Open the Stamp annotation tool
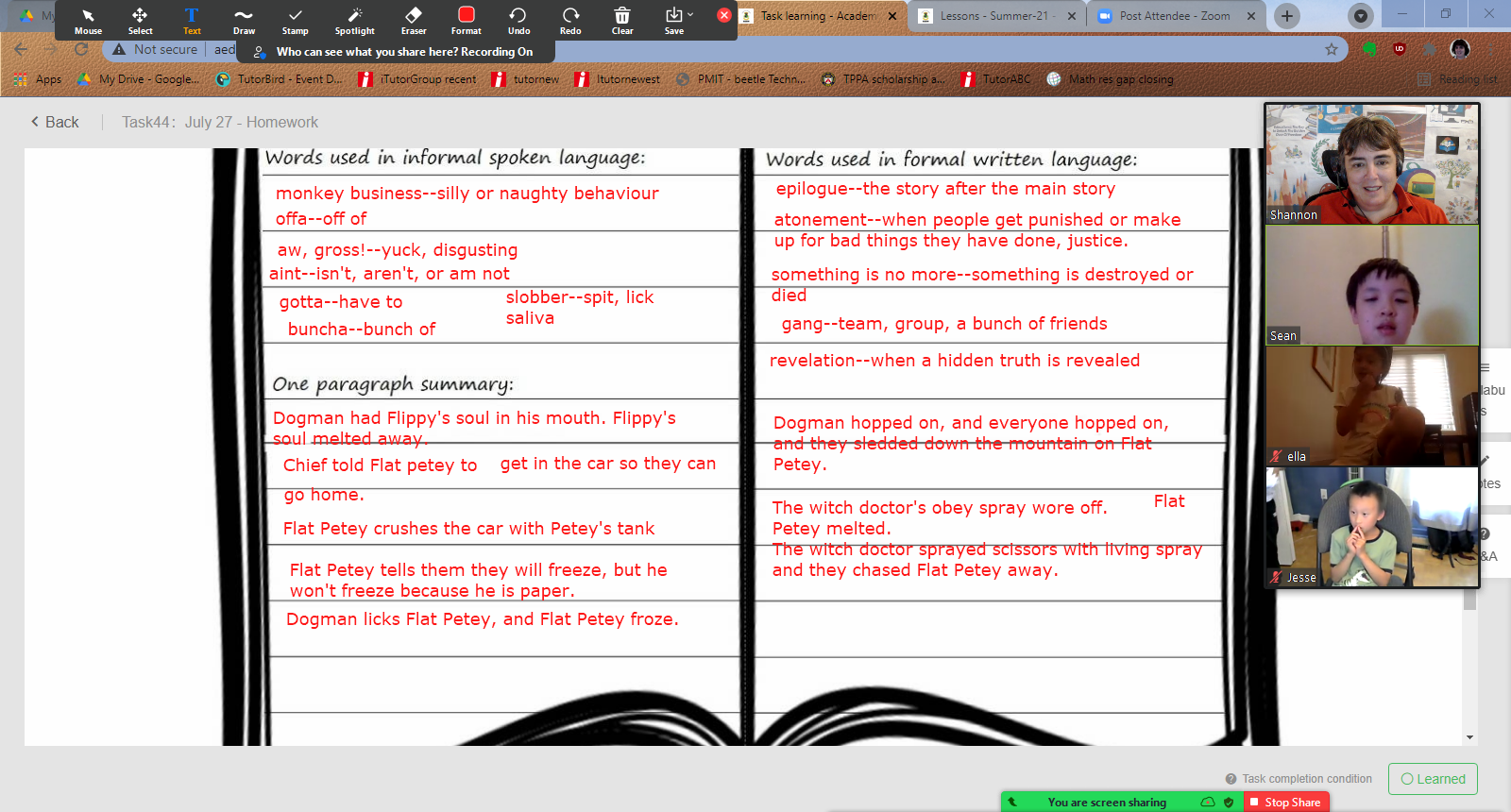 coord(296,21)
